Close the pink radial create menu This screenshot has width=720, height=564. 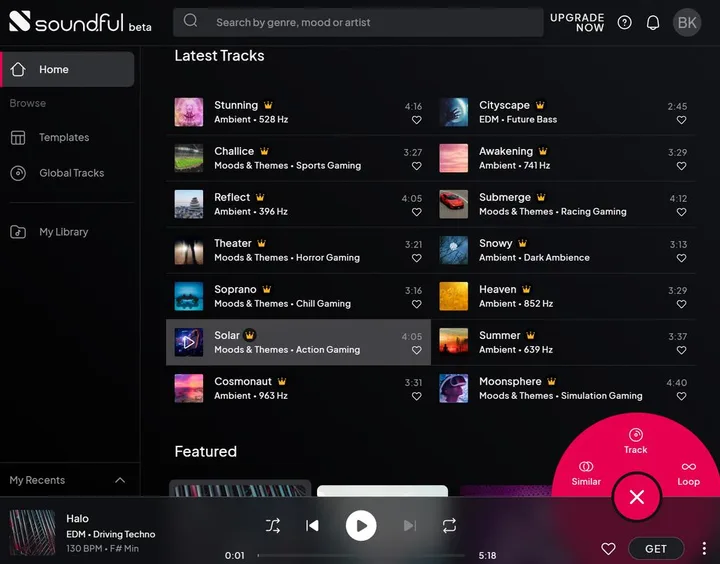pyautogui.click(x=636, y=496)
